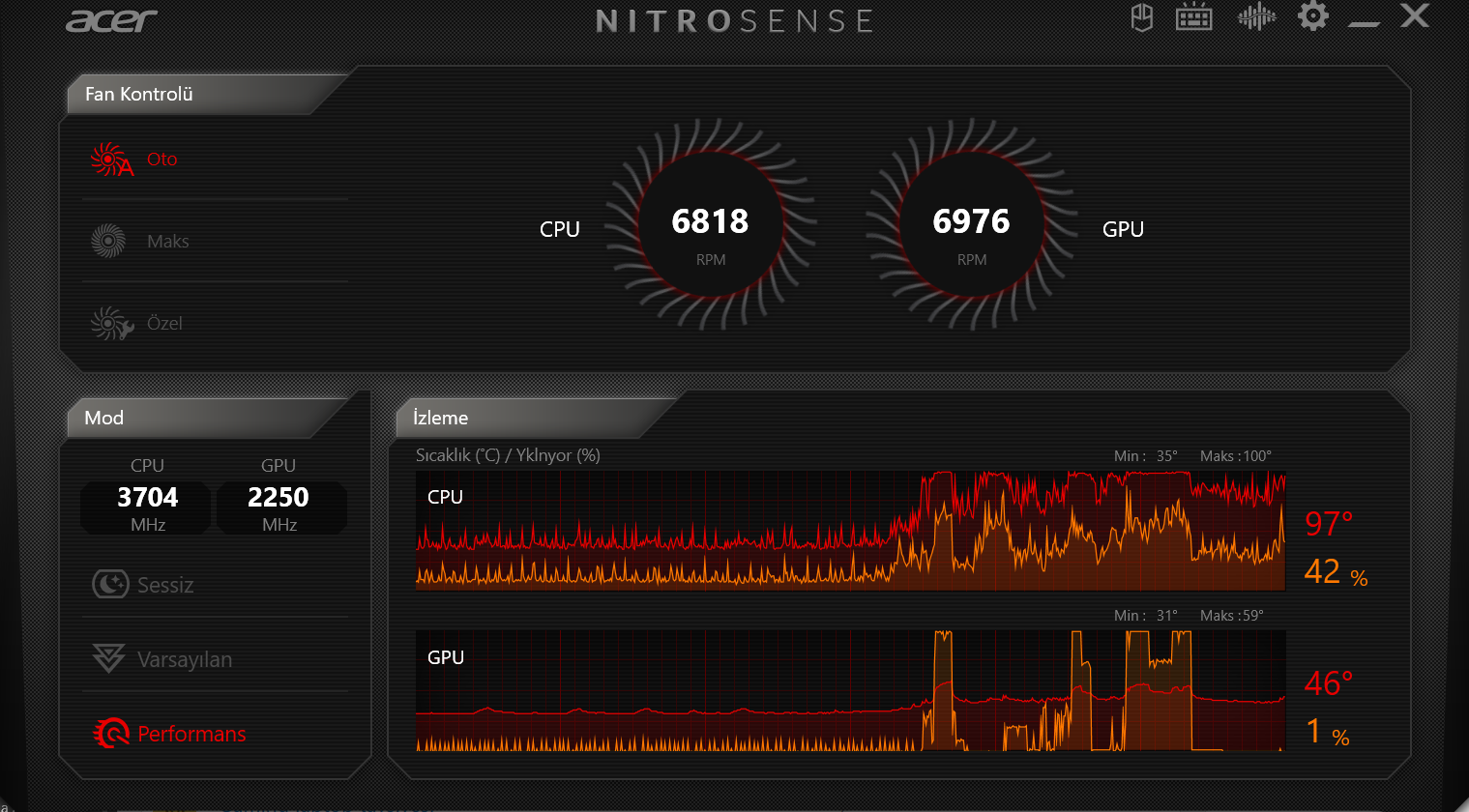The image size is (1469, 812).
Task: Select the Oto fan control mode
Action: (133, 159)
